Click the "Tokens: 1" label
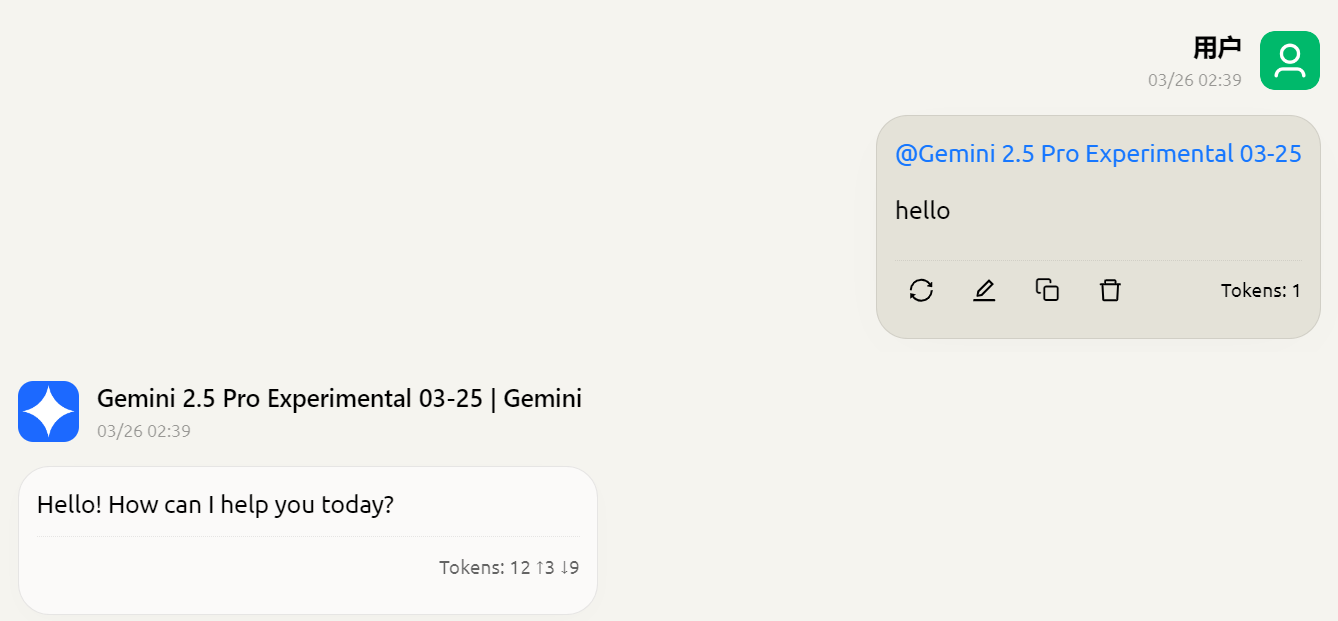 [1260, 291]
